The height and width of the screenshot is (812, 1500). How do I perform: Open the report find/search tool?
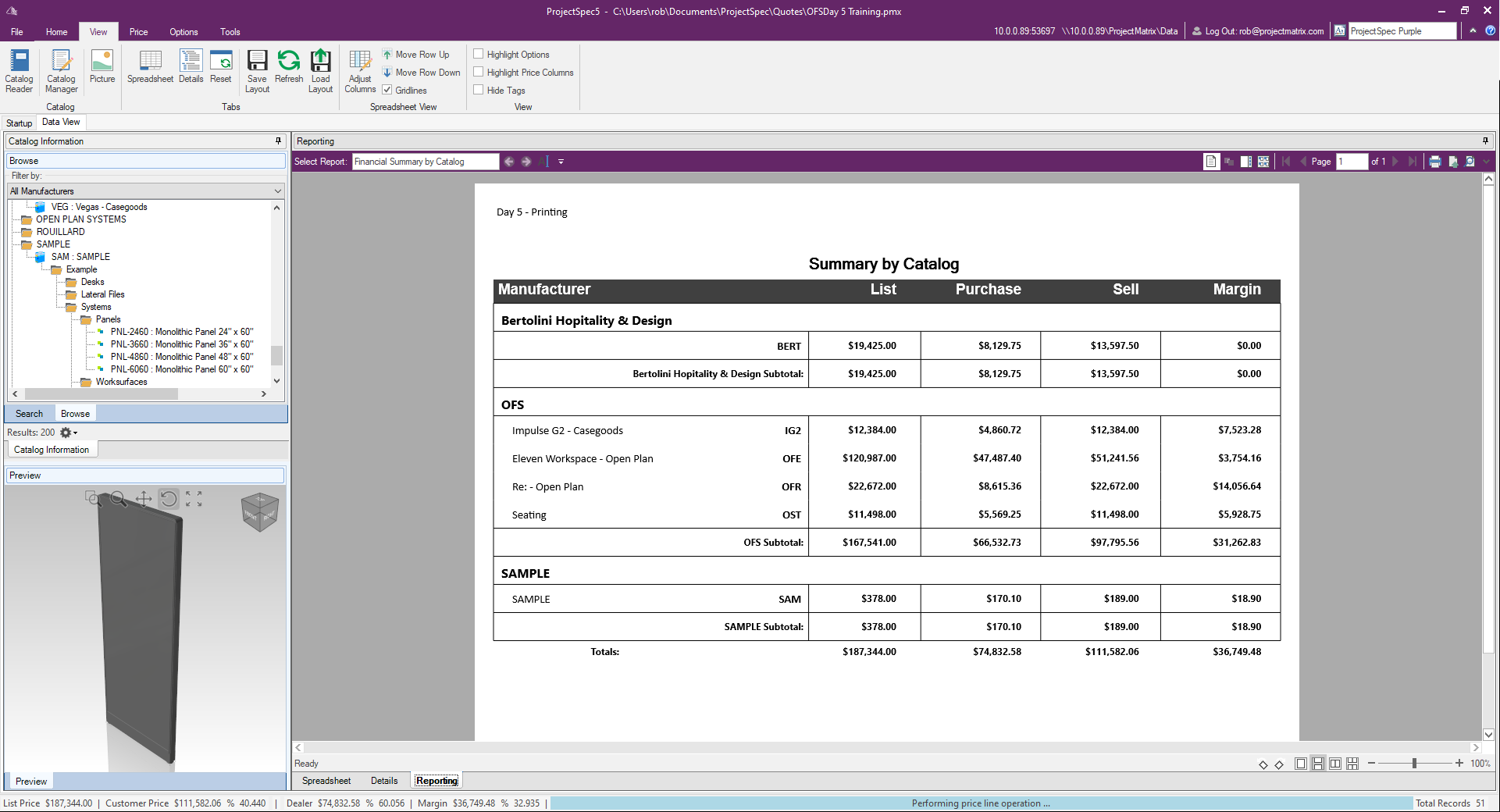1470,162
